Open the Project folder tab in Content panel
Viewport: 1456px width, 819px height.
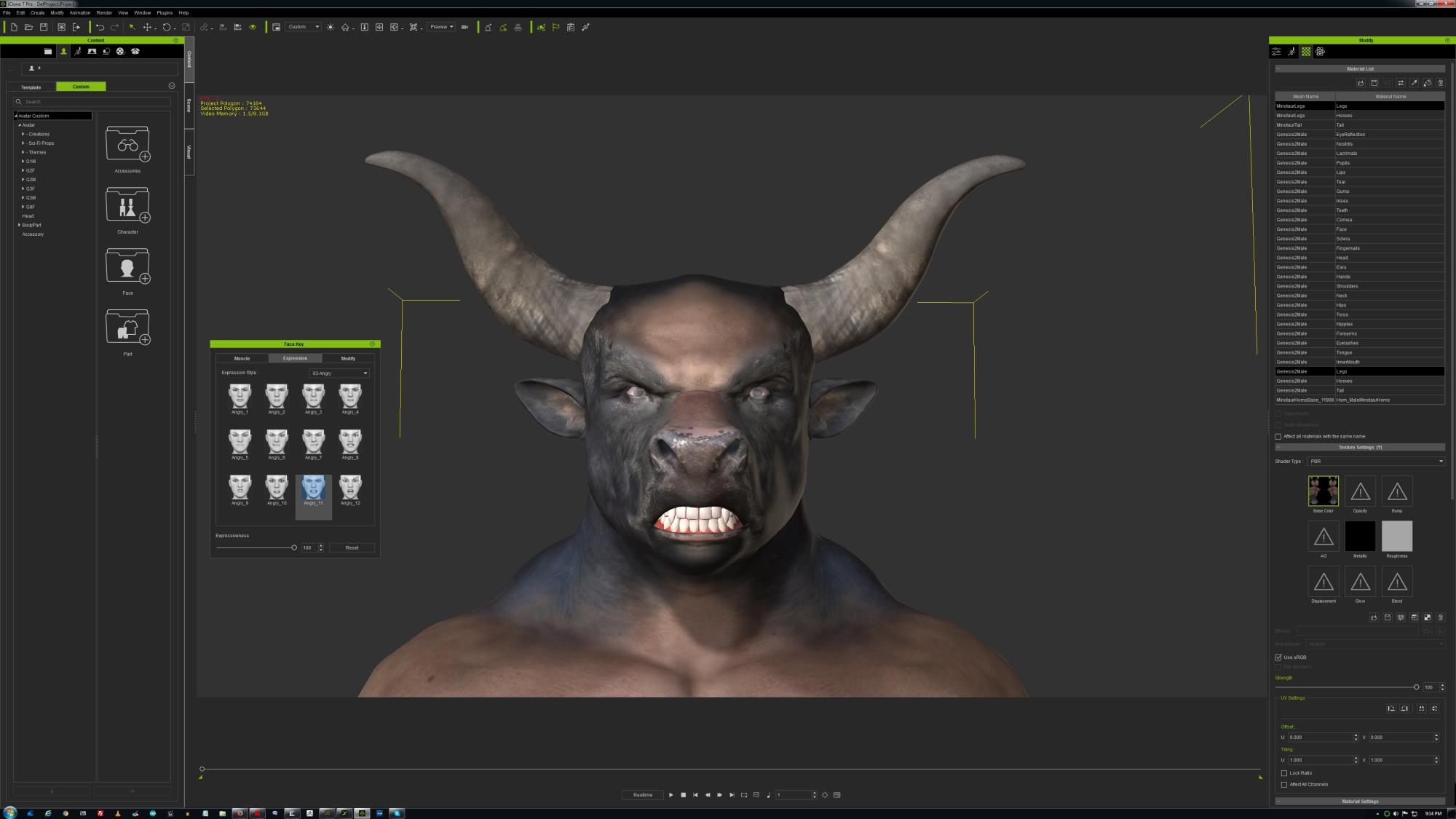[48, 51]
